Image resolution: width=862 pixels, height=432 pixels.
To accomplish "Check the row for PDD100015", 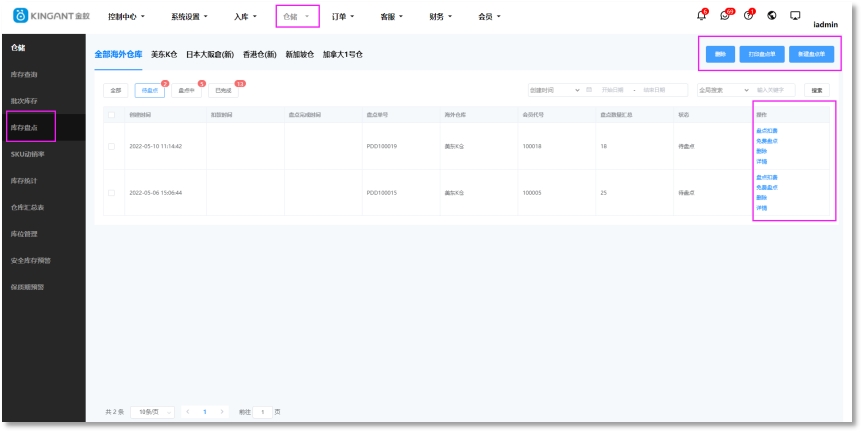I will pos(111,192).
